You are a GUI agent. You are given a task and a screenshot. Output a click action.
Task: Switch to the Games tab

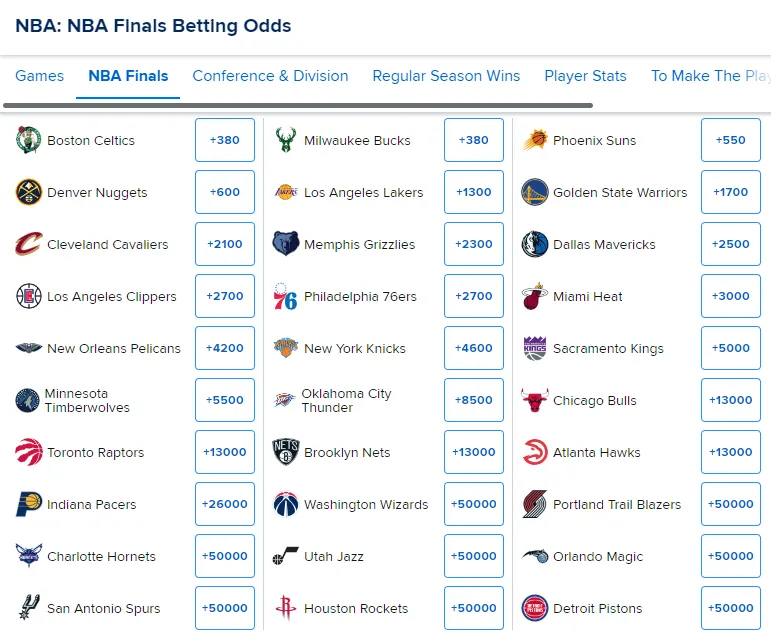click(x=39, y=76)
